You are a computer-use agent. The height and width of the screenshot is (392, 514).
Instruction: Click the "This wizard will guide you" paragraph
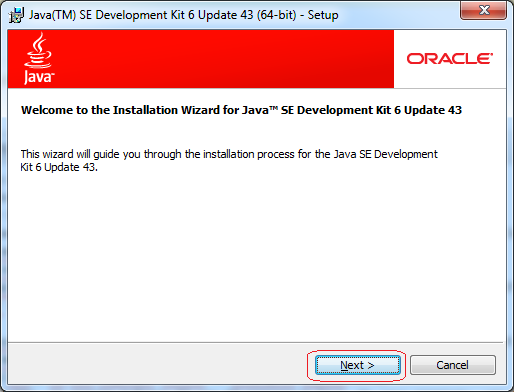point(229,161)
